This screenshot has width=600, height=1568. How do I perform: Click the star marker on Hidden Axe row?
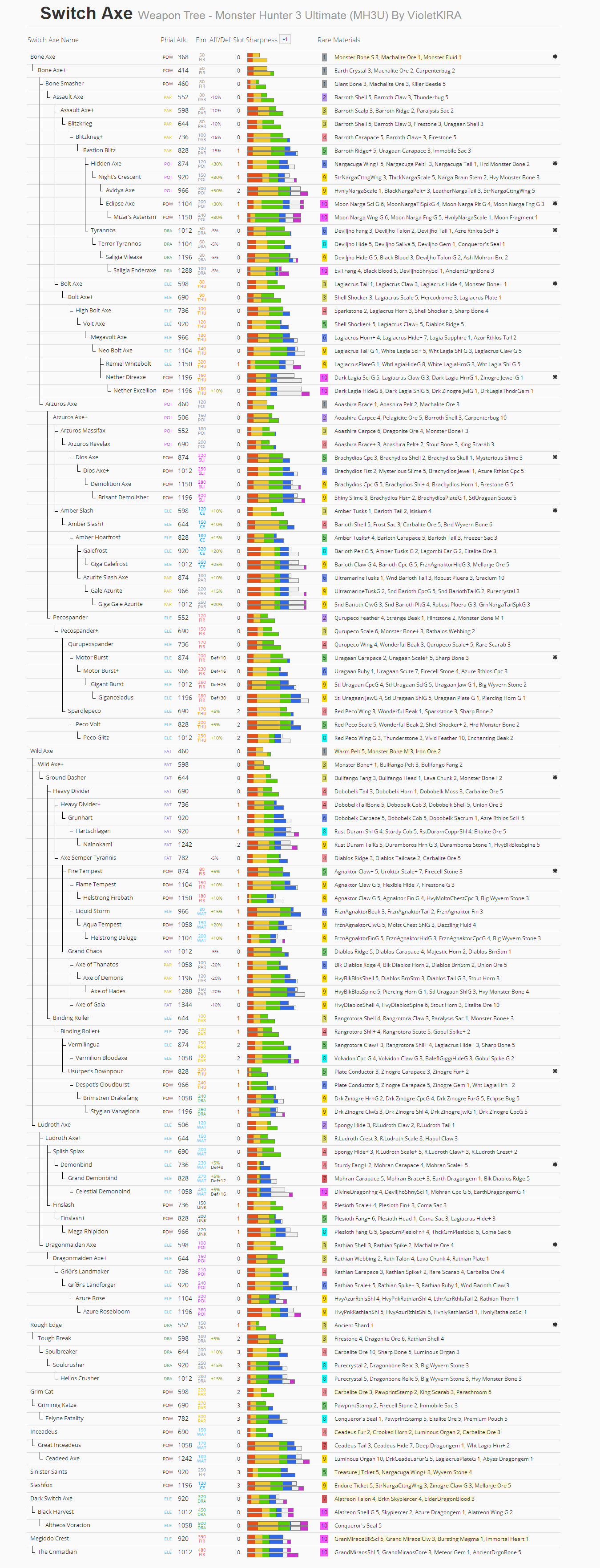(555, 164)
